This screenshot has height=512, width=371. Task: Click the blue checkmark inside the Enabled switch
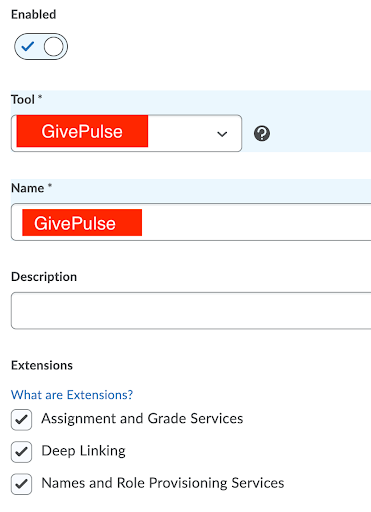[x=28, y=46]
